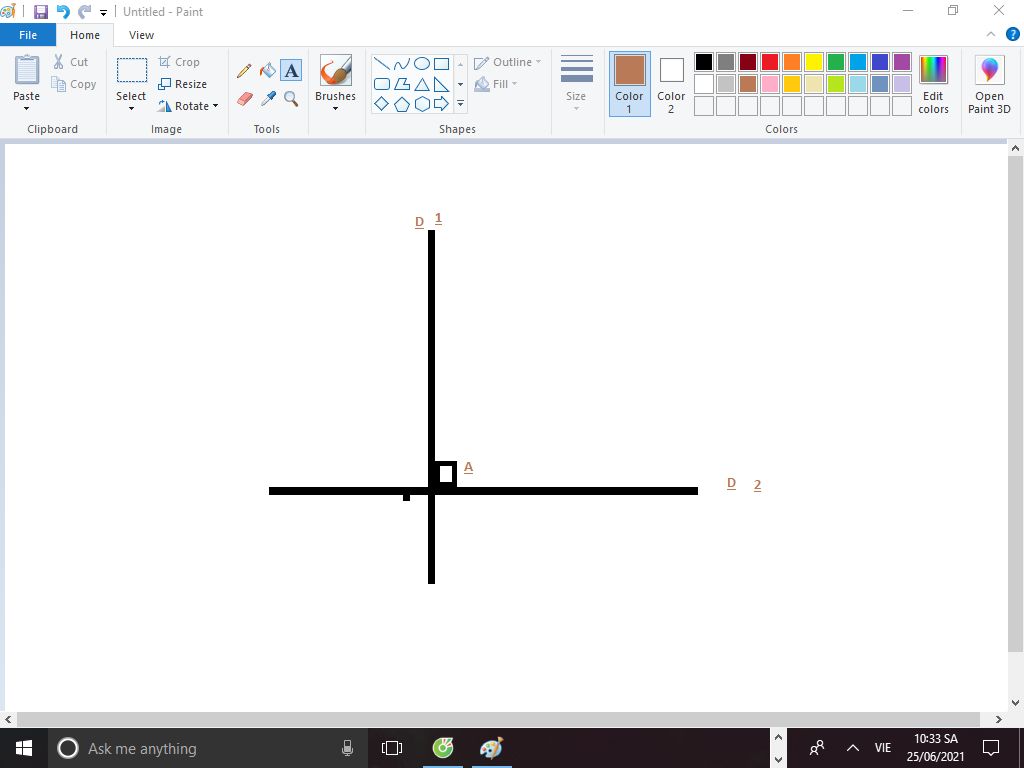Switch to the View tab
1024x768 pixels.
coord(141,35)
